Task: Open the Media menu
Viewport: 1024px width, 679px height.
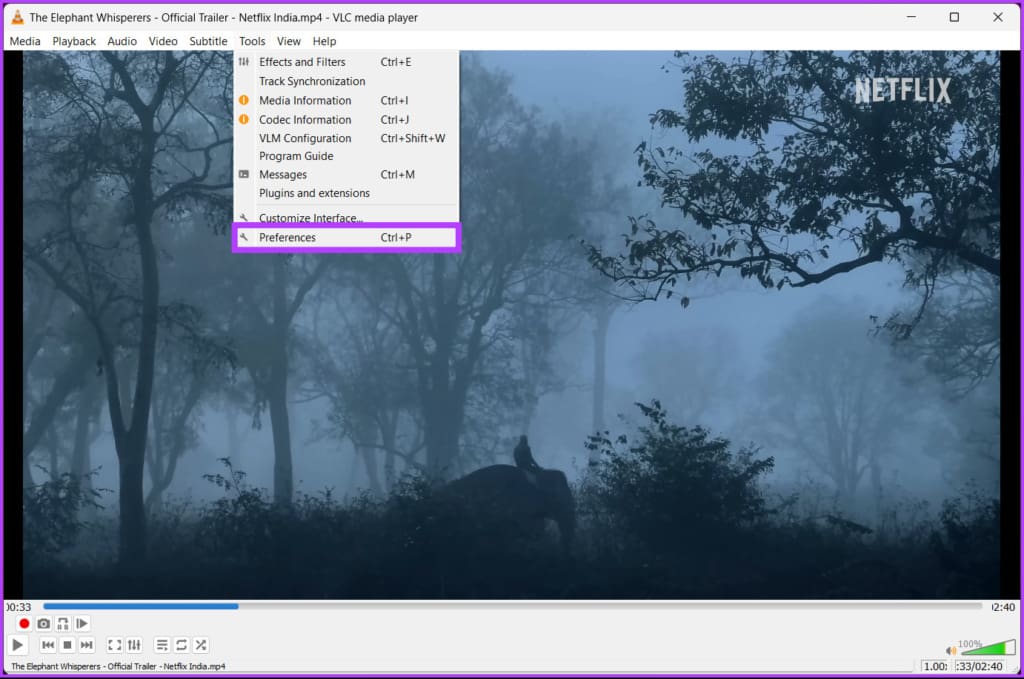Action: click(x=25, y=41)
